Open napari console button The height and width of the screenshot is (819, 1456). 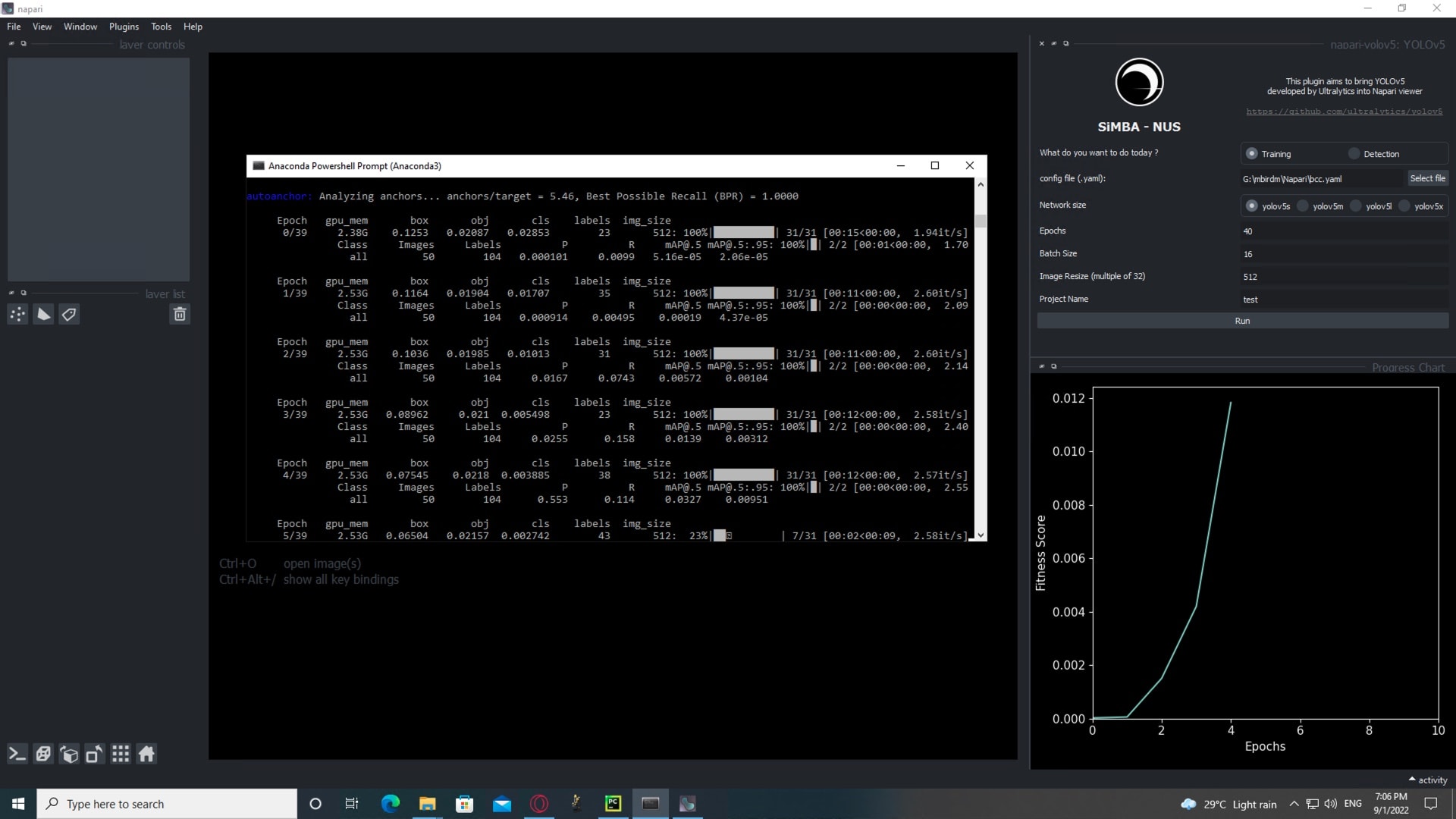click(17, 754)
